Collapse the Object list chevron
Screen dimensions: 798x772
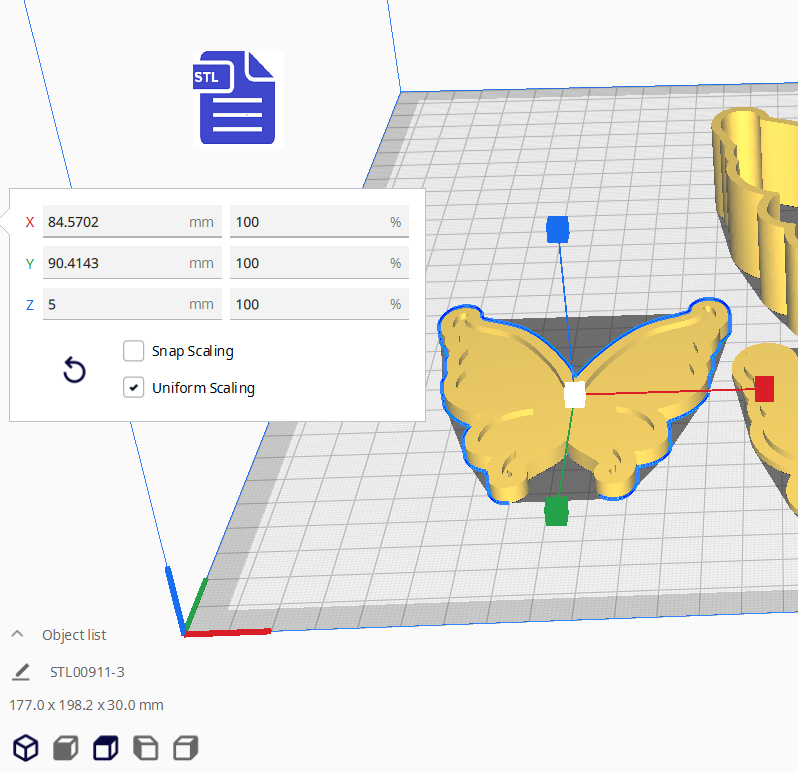pos(17,635)
